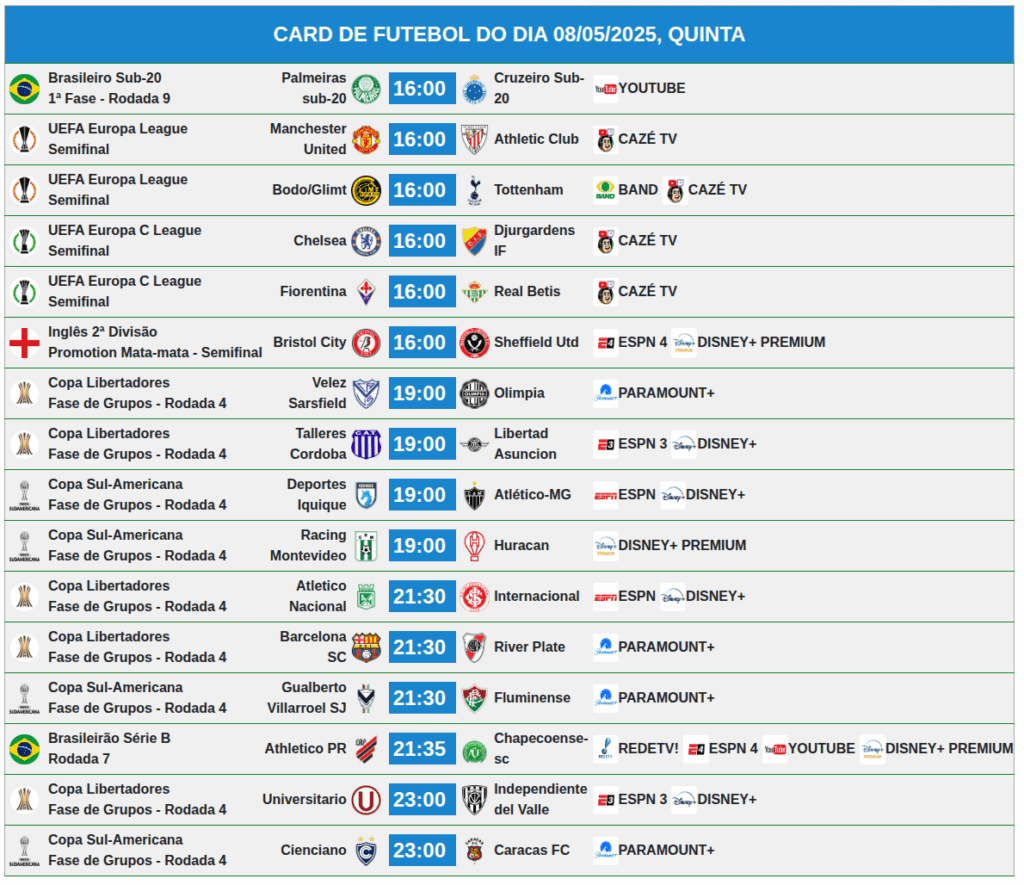Open the Atlético-MG team link
Screen dimensions: 1024x885
click(532, 495)
